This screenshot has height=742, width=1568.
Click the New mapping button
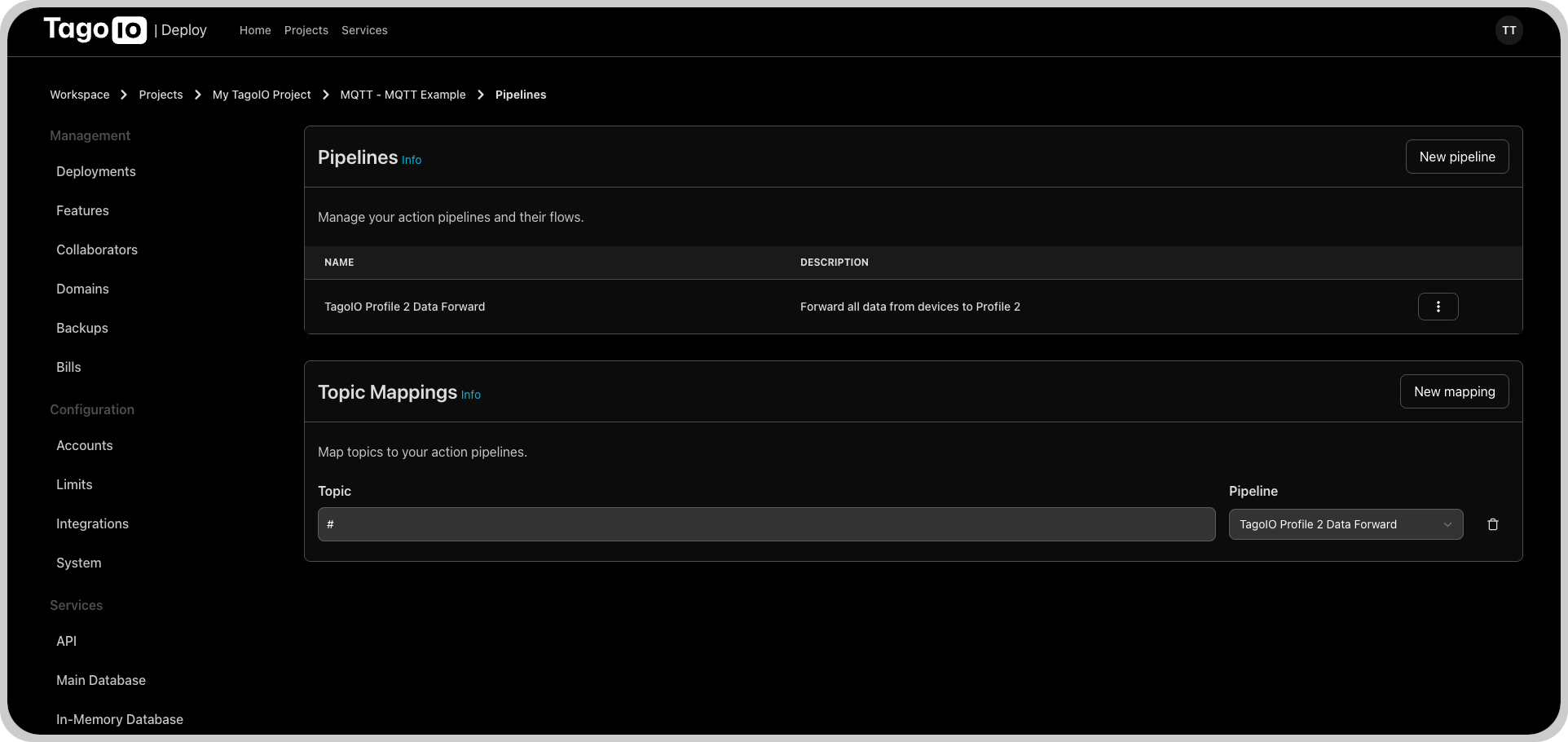1454,391
